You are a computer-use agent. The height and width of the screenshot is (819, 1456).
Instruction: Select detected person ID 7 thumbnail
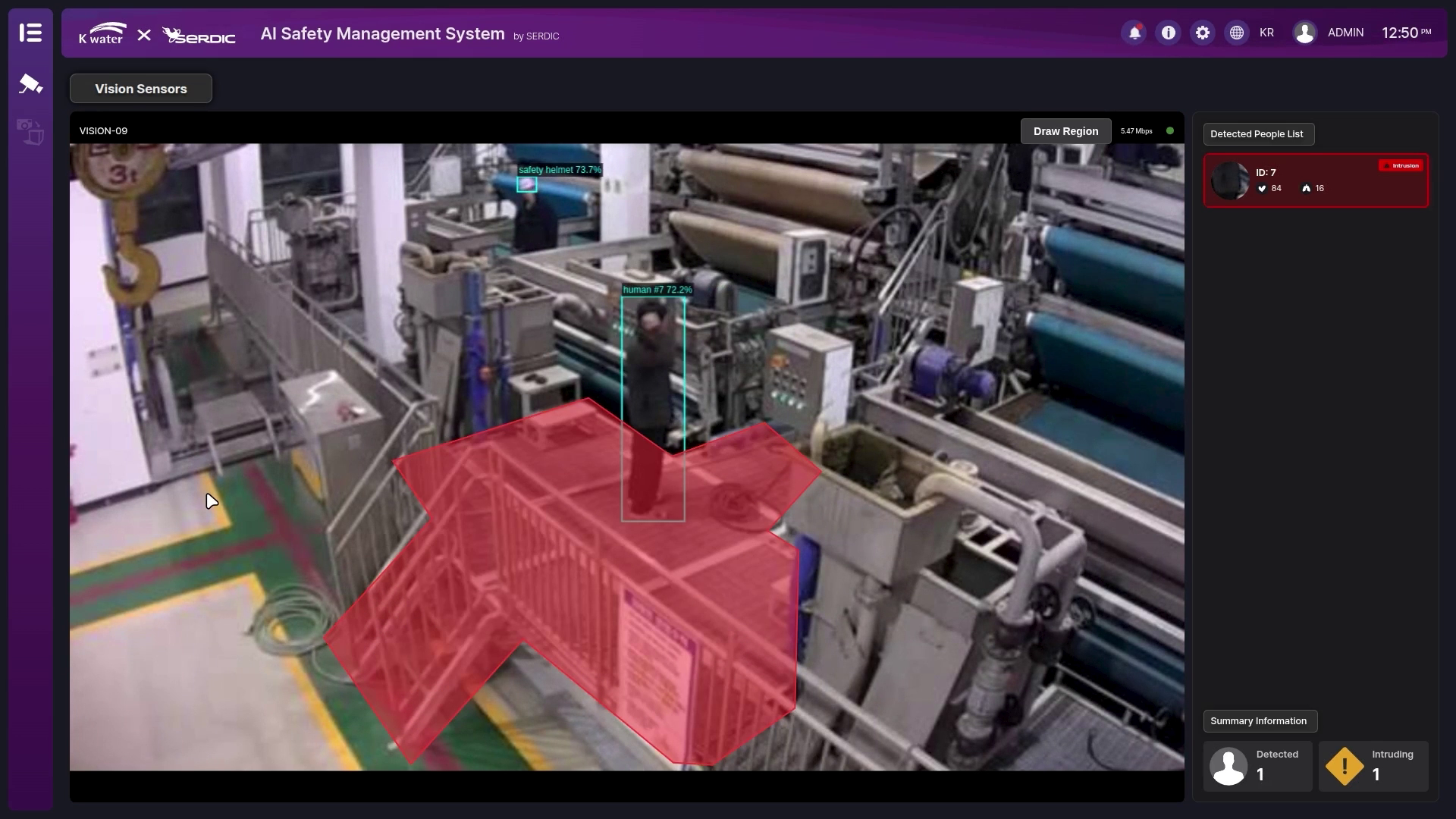1229,180
